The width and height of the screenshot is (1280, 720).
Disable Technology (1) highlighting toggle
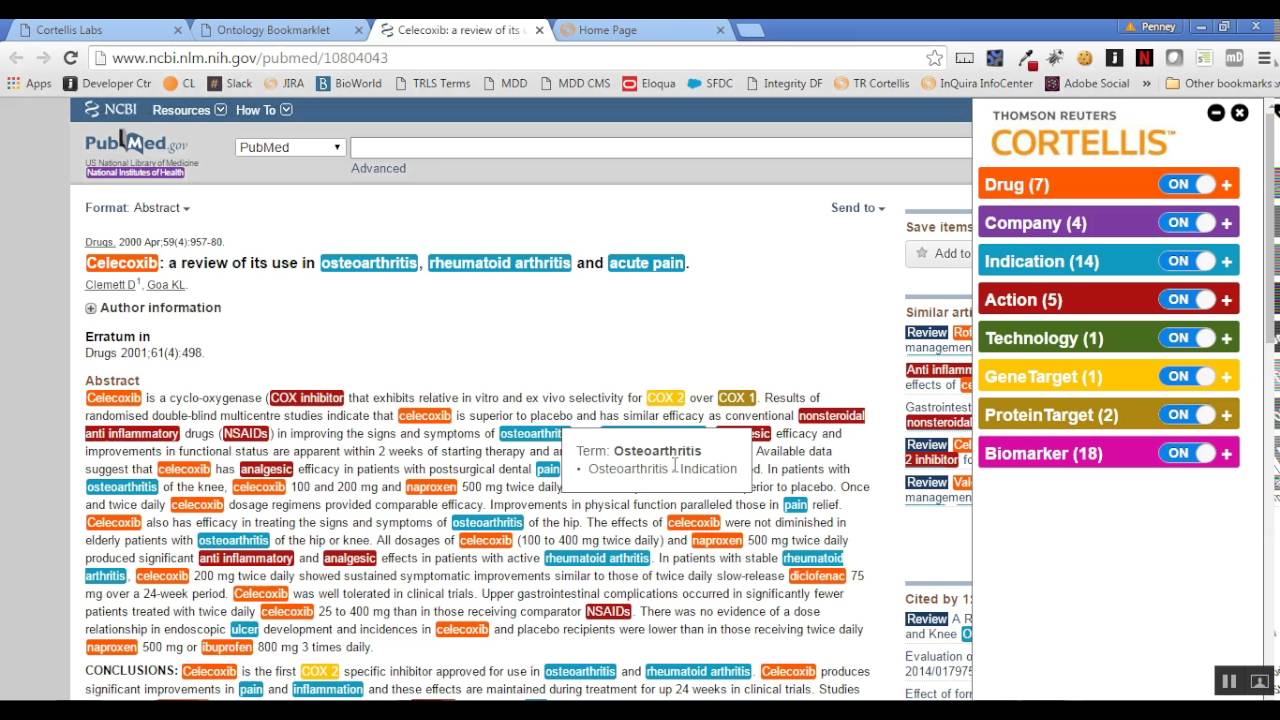coord(1187,338)
